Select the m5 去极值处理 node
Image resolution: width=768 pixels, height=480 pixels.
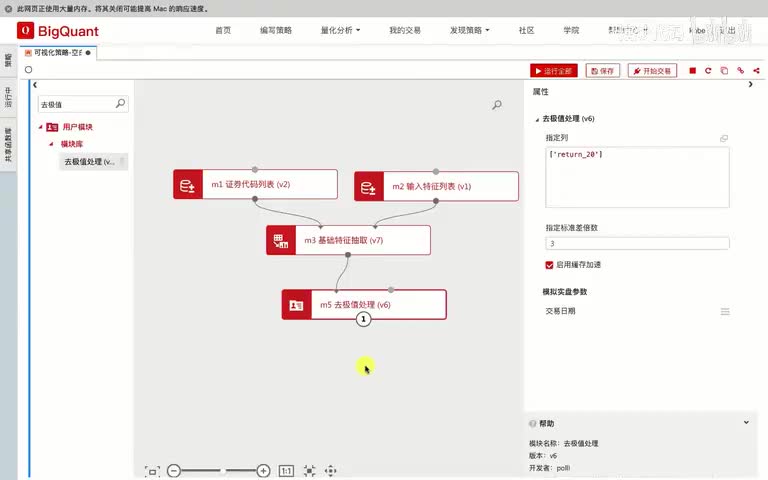click(364, 305)
